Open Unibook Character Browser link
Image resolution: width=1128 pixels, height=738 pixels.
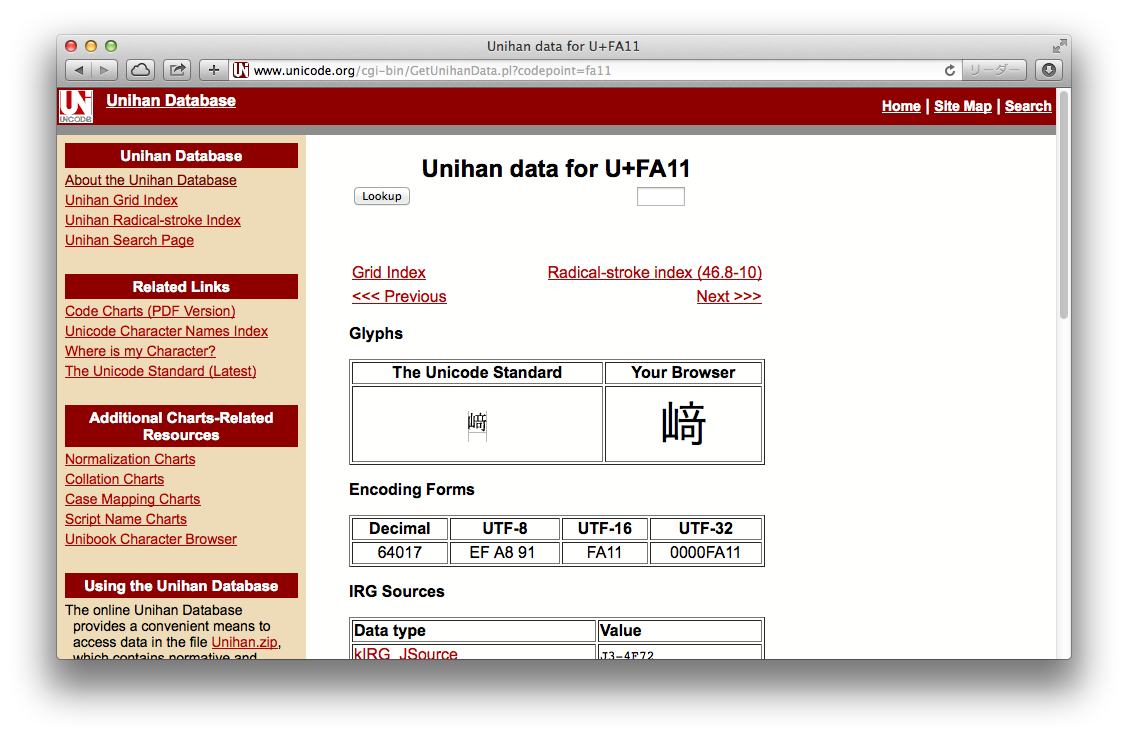[150, 539]
